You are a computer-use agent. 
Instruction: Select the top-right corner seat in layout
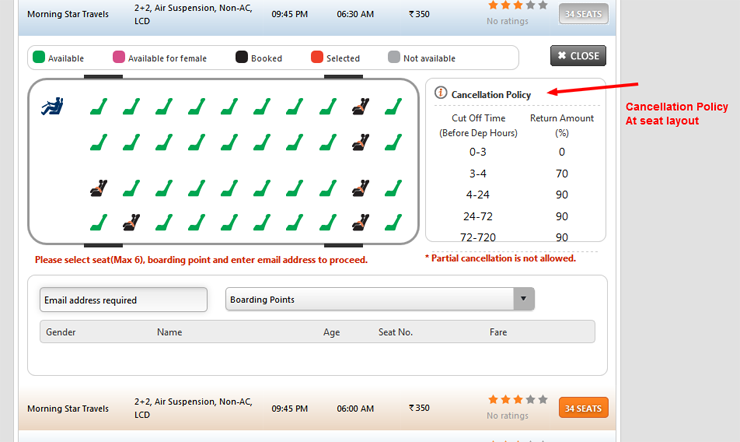[392, 106]
